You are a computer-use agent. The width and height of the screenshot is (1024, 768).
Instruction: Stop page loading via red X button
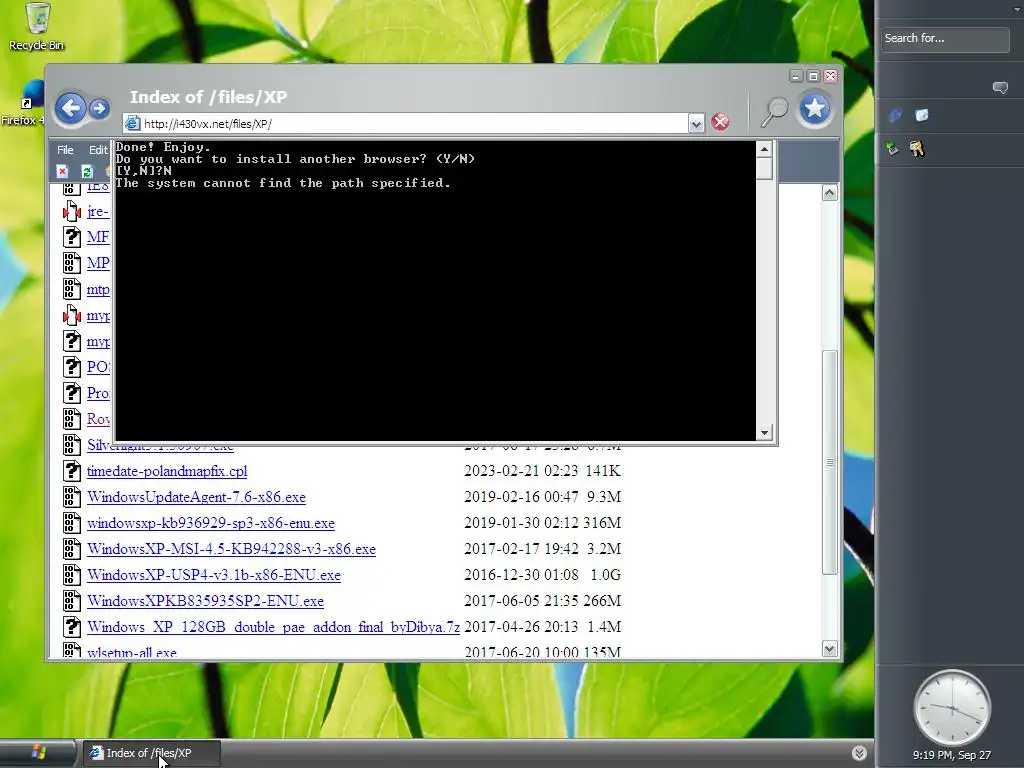point(720,122)
